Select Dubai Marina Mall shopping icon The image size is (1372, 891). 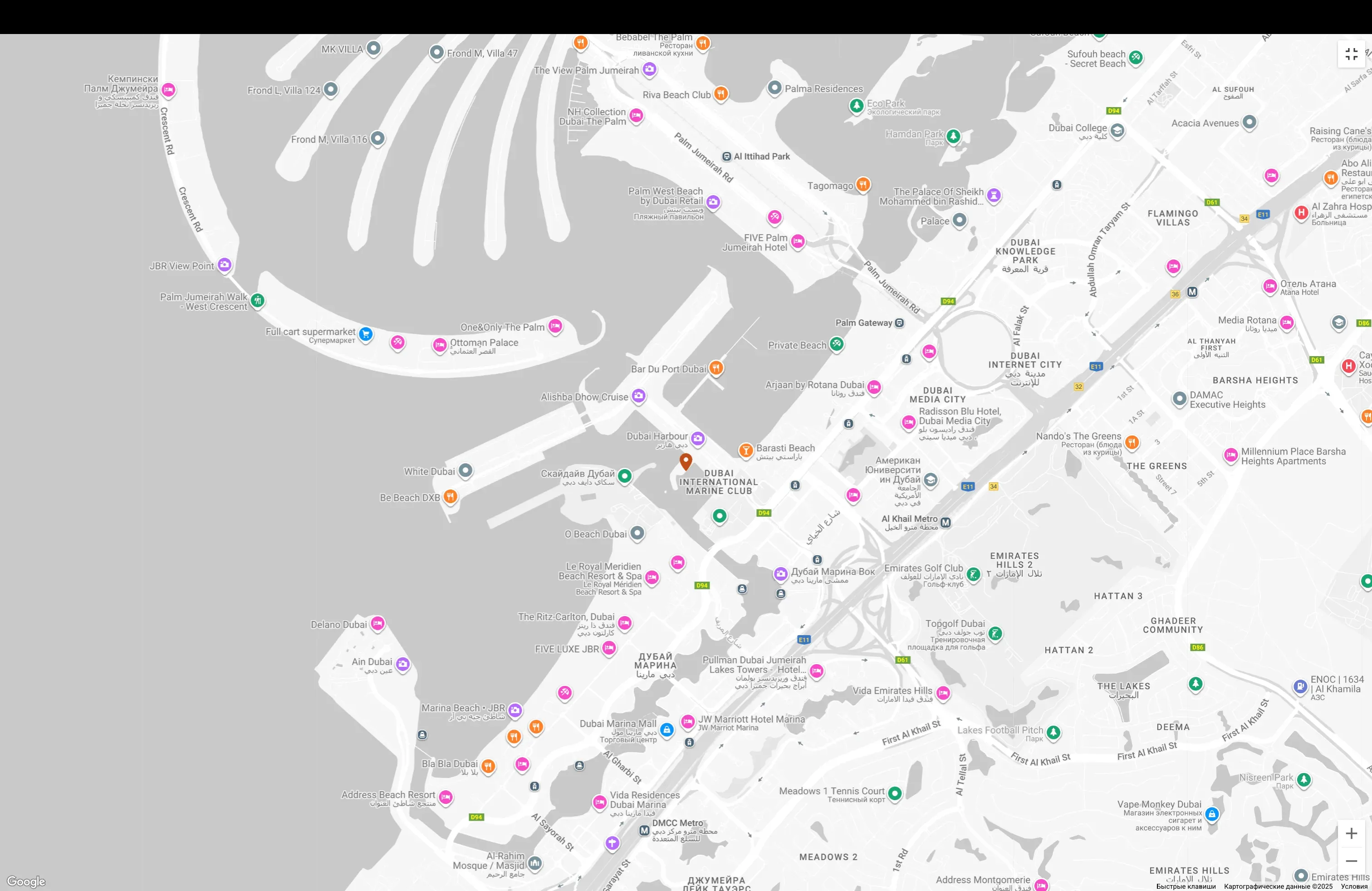pos(666,729)
